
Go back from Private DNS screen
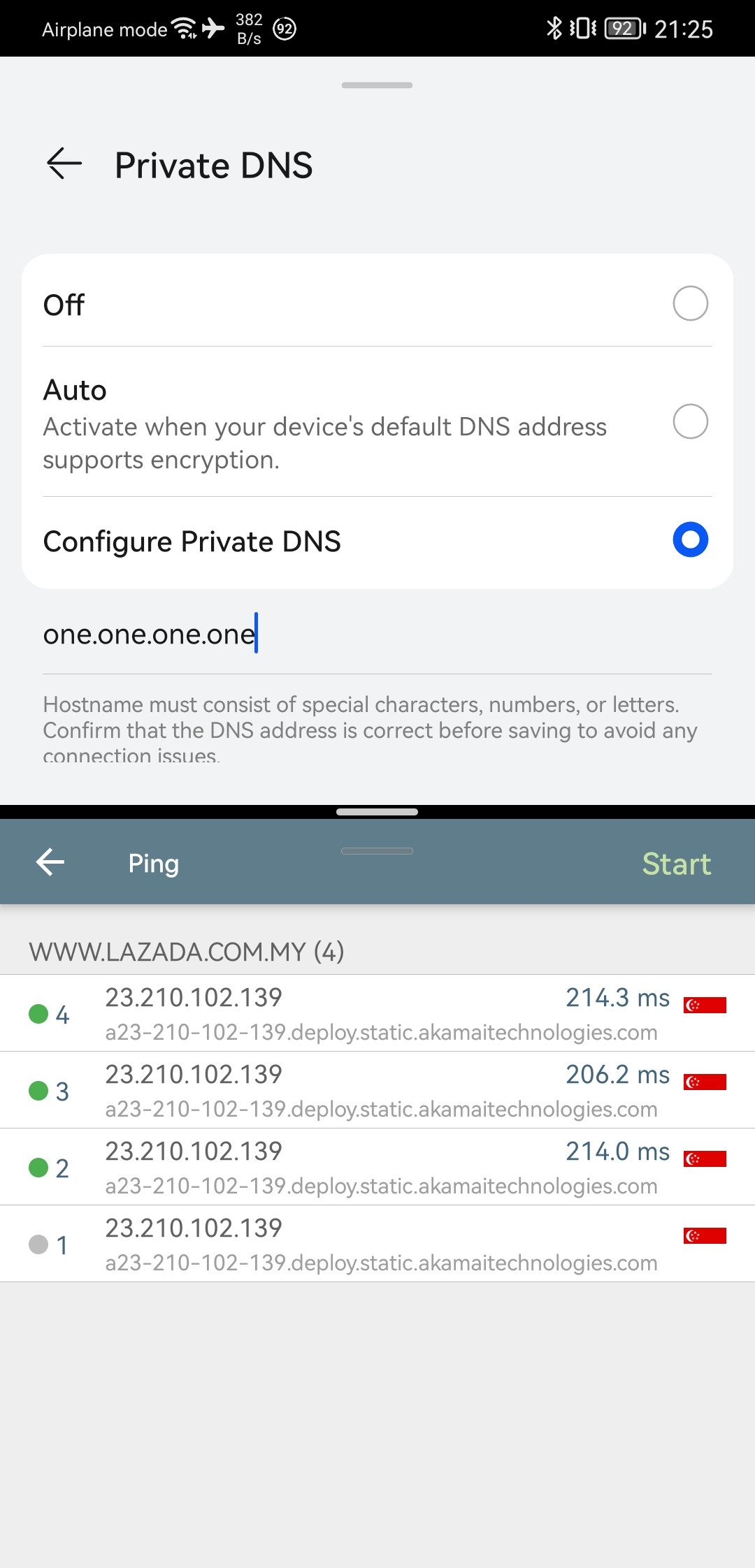64,164
